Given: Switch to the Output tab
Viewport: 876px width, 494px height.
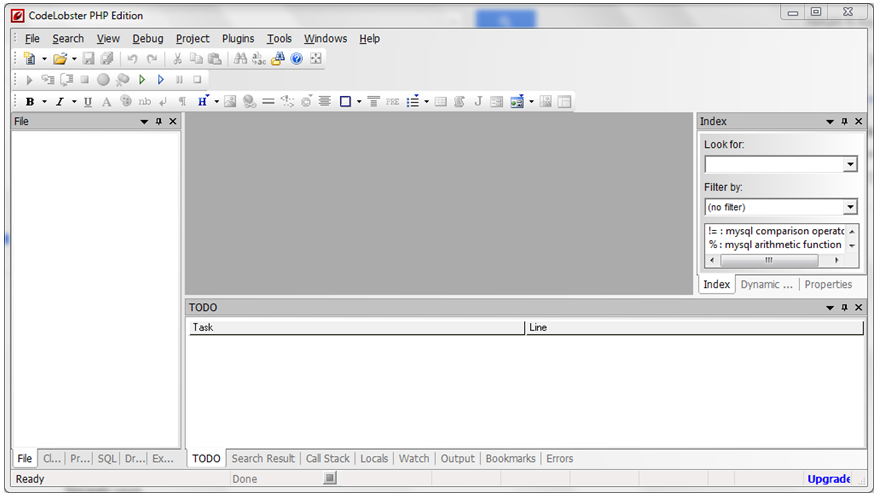Looking at the screenshot, I should tap(458, 459).
